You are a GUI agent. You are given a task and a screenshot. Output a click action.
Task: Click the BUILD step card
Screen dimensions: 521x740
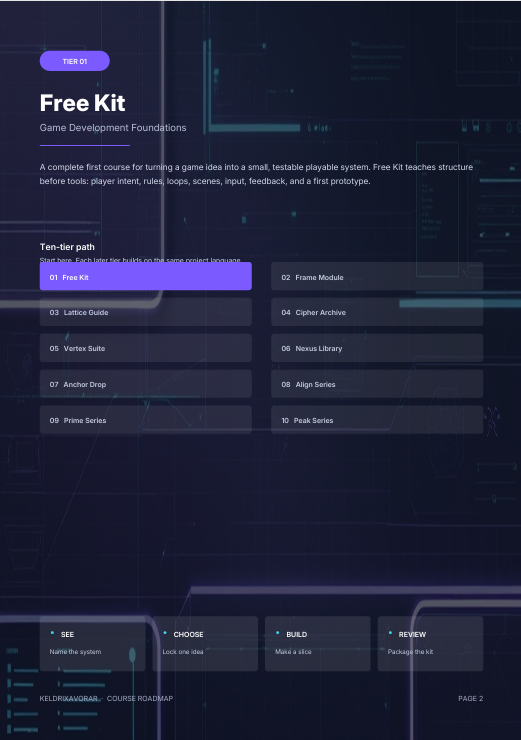coord(318,644)
